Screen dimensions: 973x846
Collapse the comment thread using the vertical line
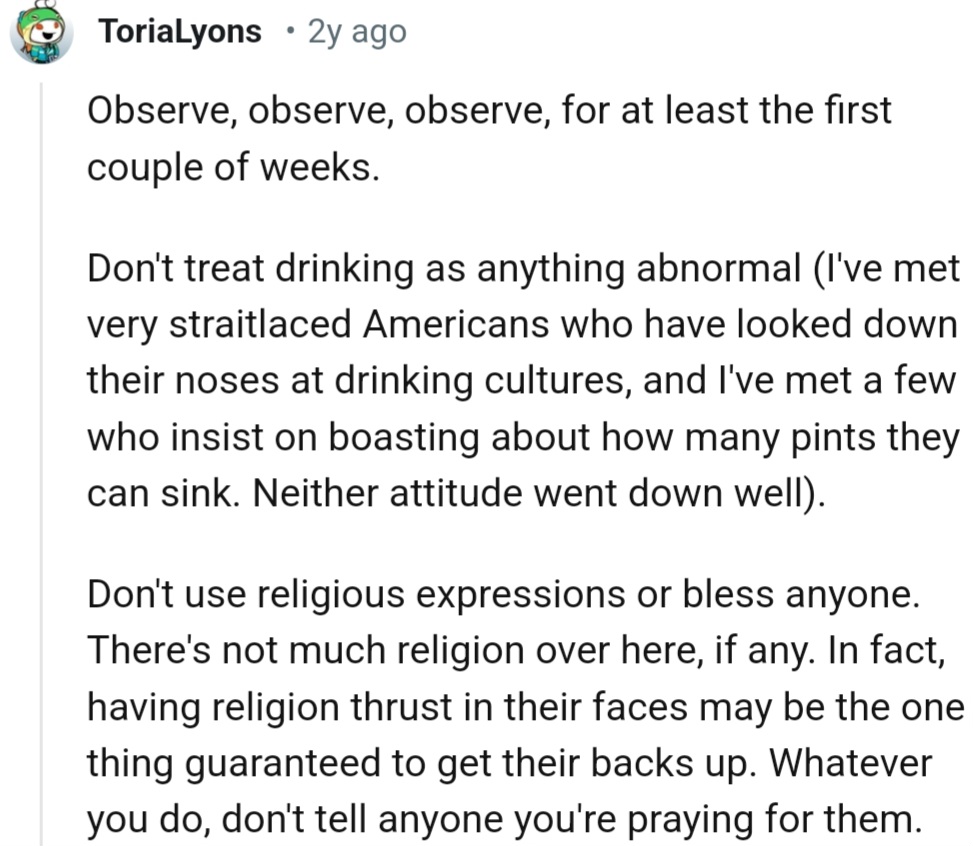(42, 460)
